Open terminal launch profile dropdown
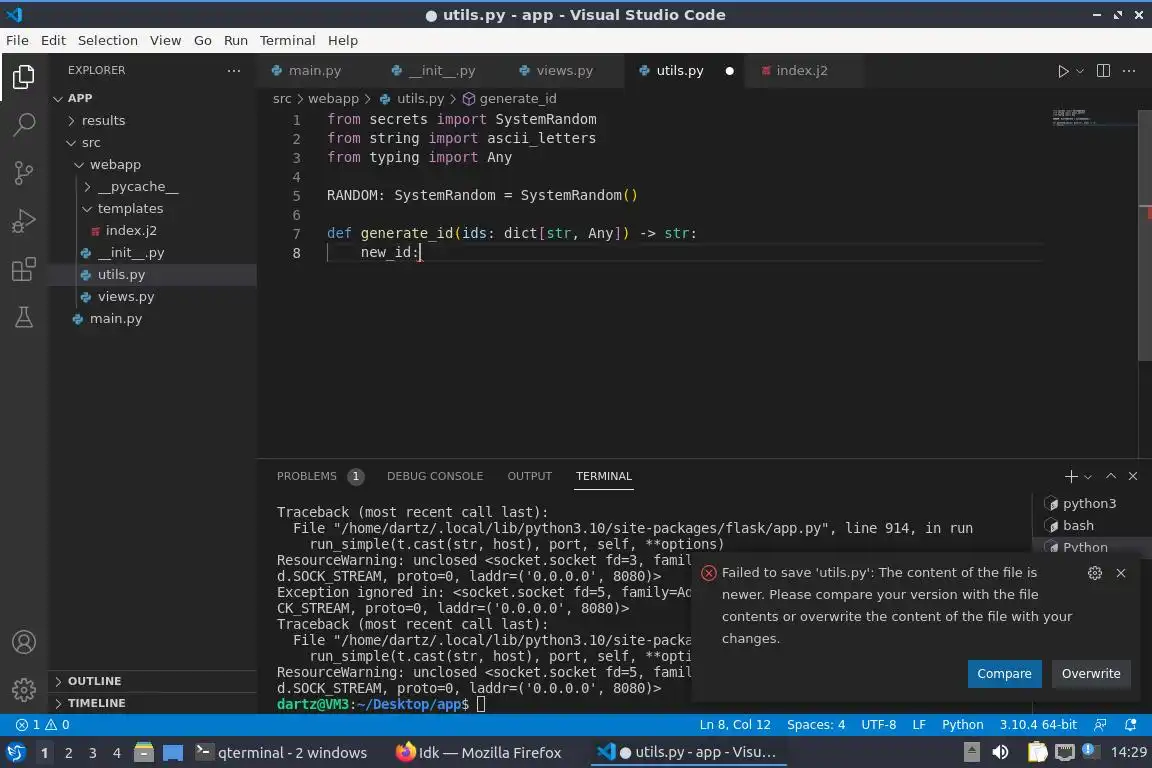The image size is (1152, 768). click(x=1088, y=477)
